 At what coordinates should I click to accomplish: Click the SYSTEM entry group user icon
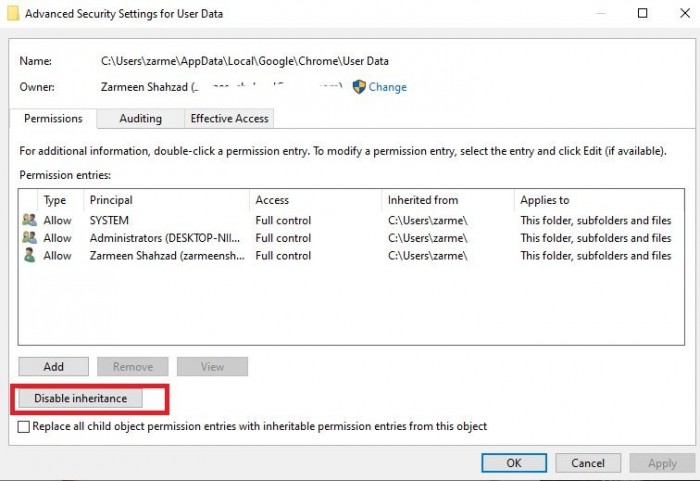(x=29, y=220)
